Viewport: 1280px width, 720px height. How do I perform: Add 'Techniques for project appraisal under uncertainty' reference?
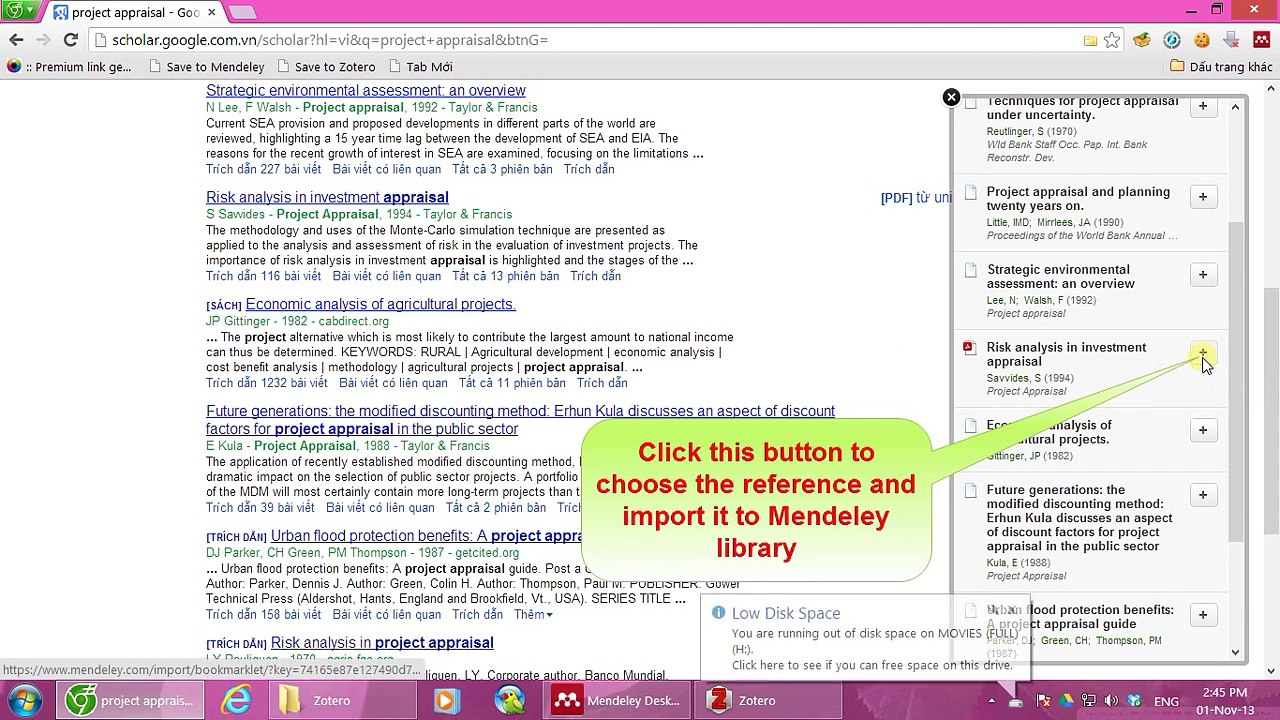click(1203, 106)
